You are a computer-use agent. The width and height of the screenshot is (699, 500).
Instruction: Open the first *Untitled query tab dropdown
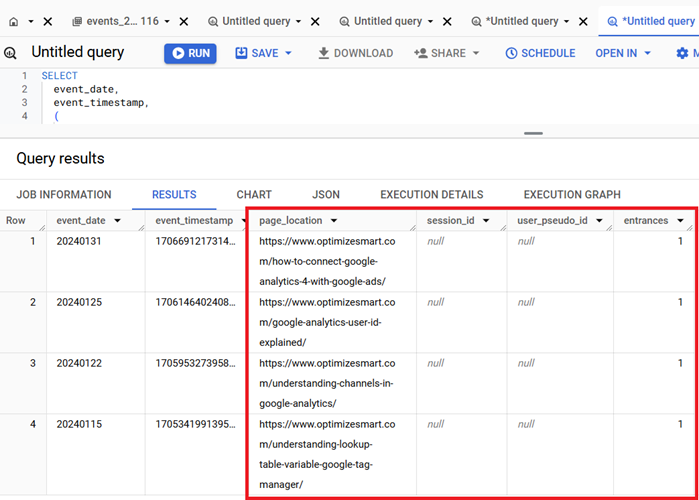click(x=567, y=21)
